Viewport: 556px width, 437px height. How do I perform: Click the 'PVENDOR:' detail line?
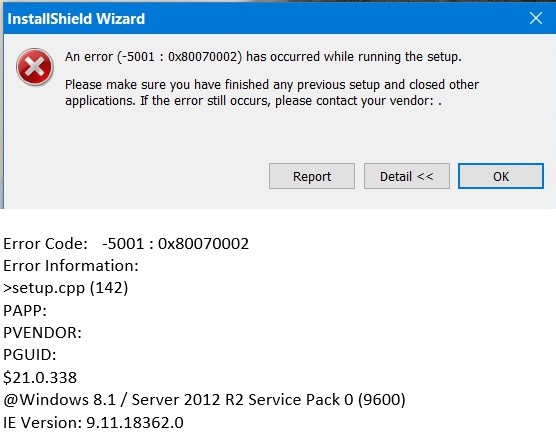(42, 333)
